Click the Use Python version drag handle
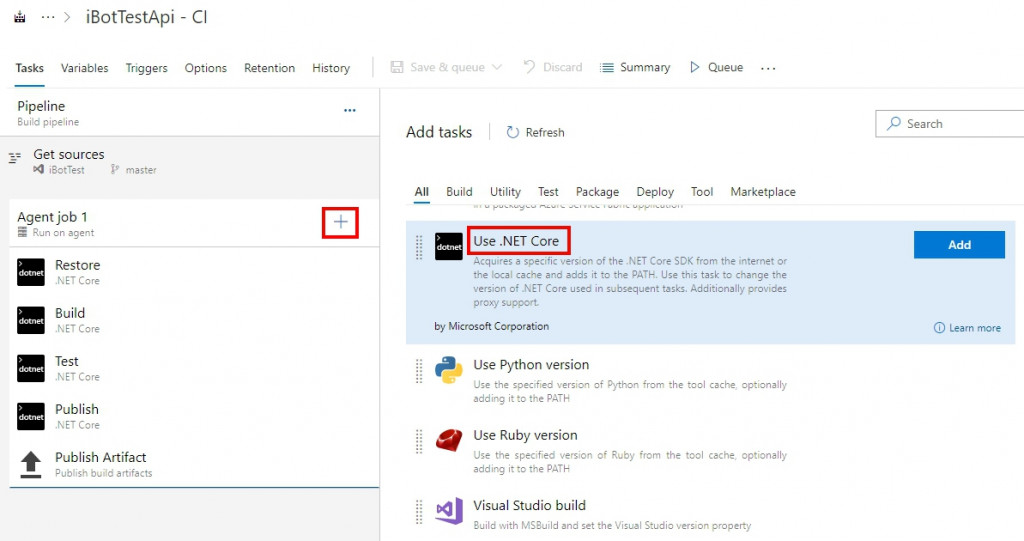Screen dimensions: 1024x541 click(419, 370)
